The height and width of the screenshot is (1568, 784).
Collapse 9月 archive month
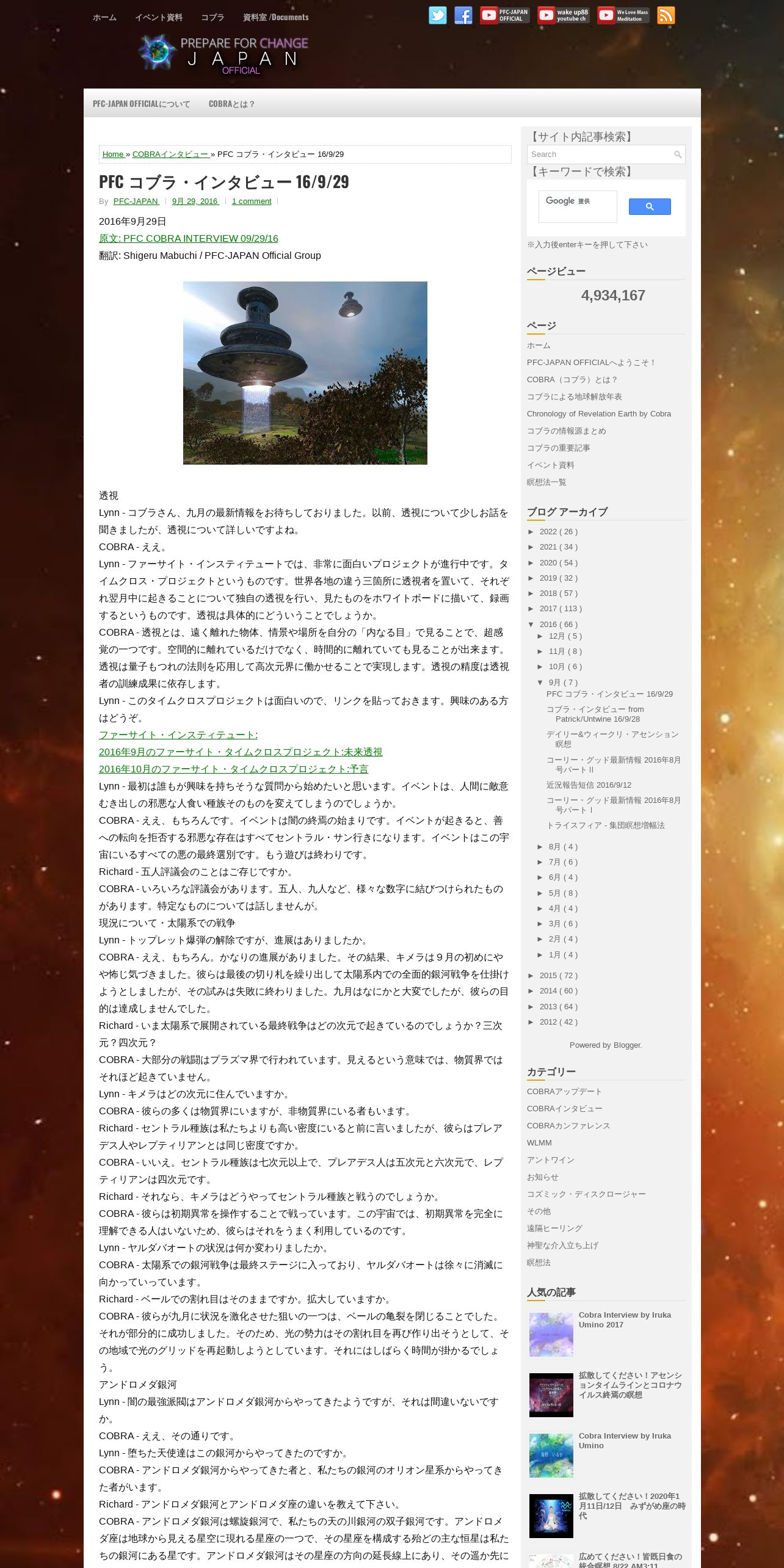(x=541, y=683)
